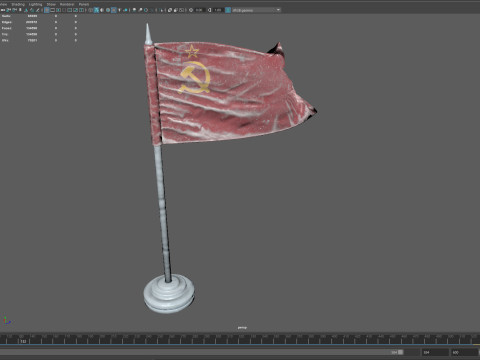Open the Show panel menu
The image size is (480, 360).
tap(51, 4)
